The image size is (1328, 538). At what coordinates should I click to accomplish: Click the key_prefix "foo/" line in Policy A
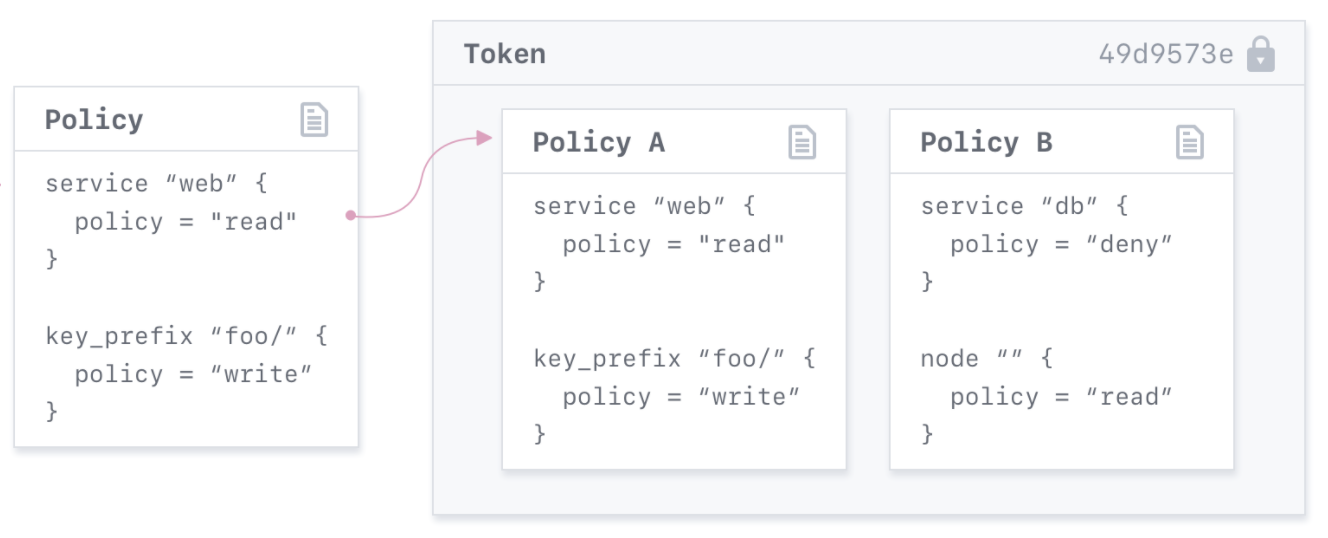tap(674, 358)
